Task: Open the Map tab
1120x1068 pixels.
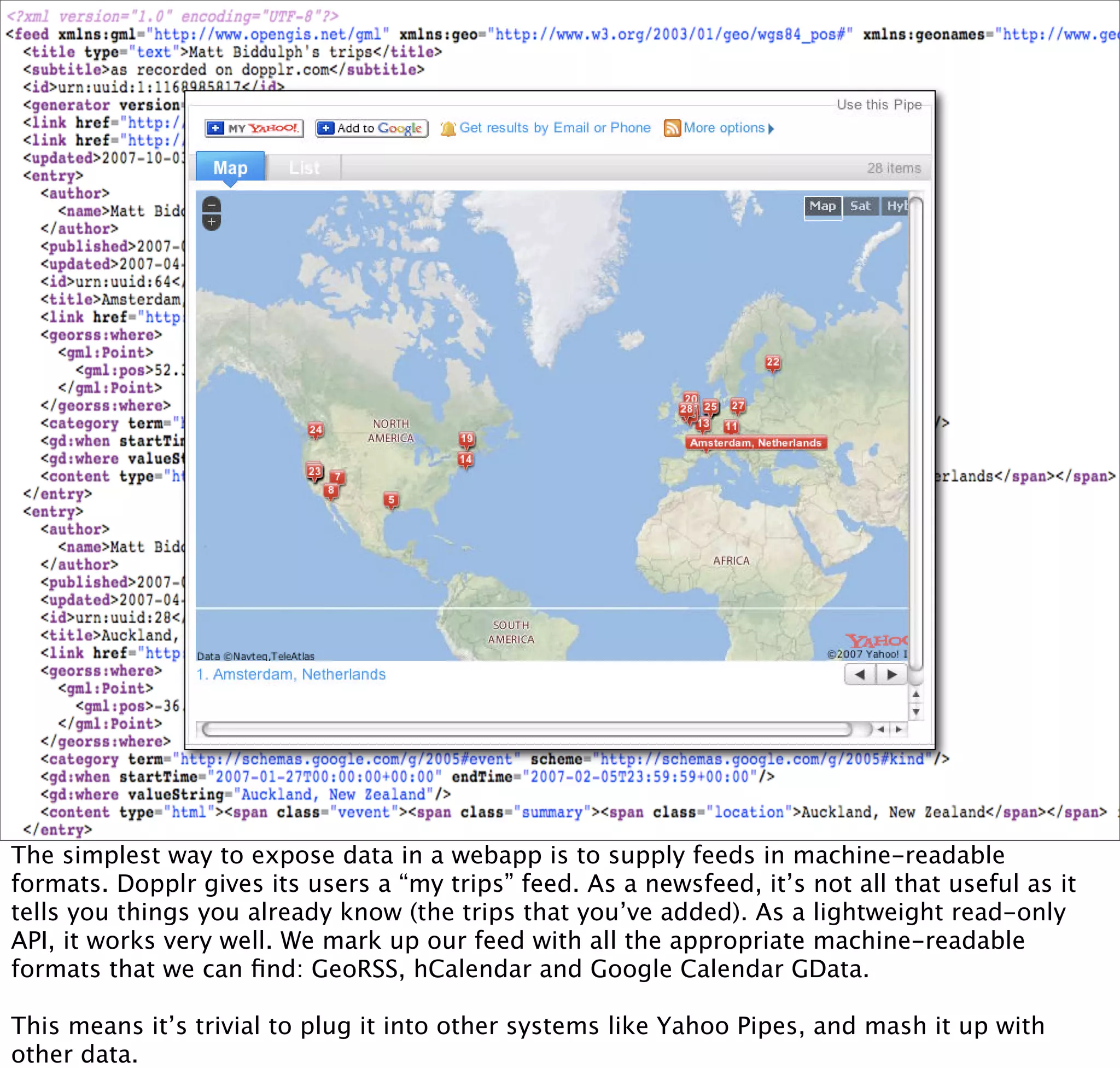Action: click(230, 167)
